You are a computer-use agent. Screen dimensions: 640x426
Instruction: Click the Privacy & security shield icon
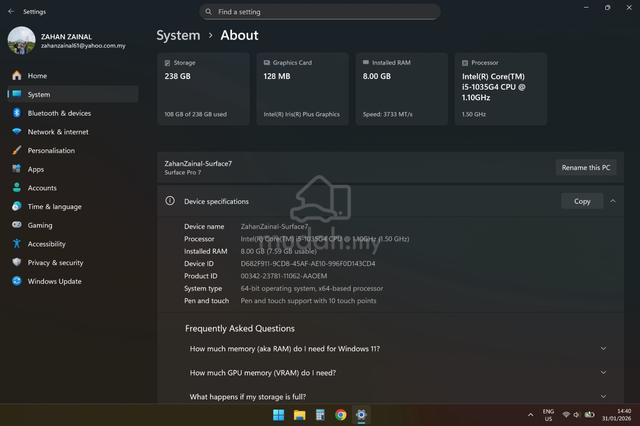tap(17, 262)
